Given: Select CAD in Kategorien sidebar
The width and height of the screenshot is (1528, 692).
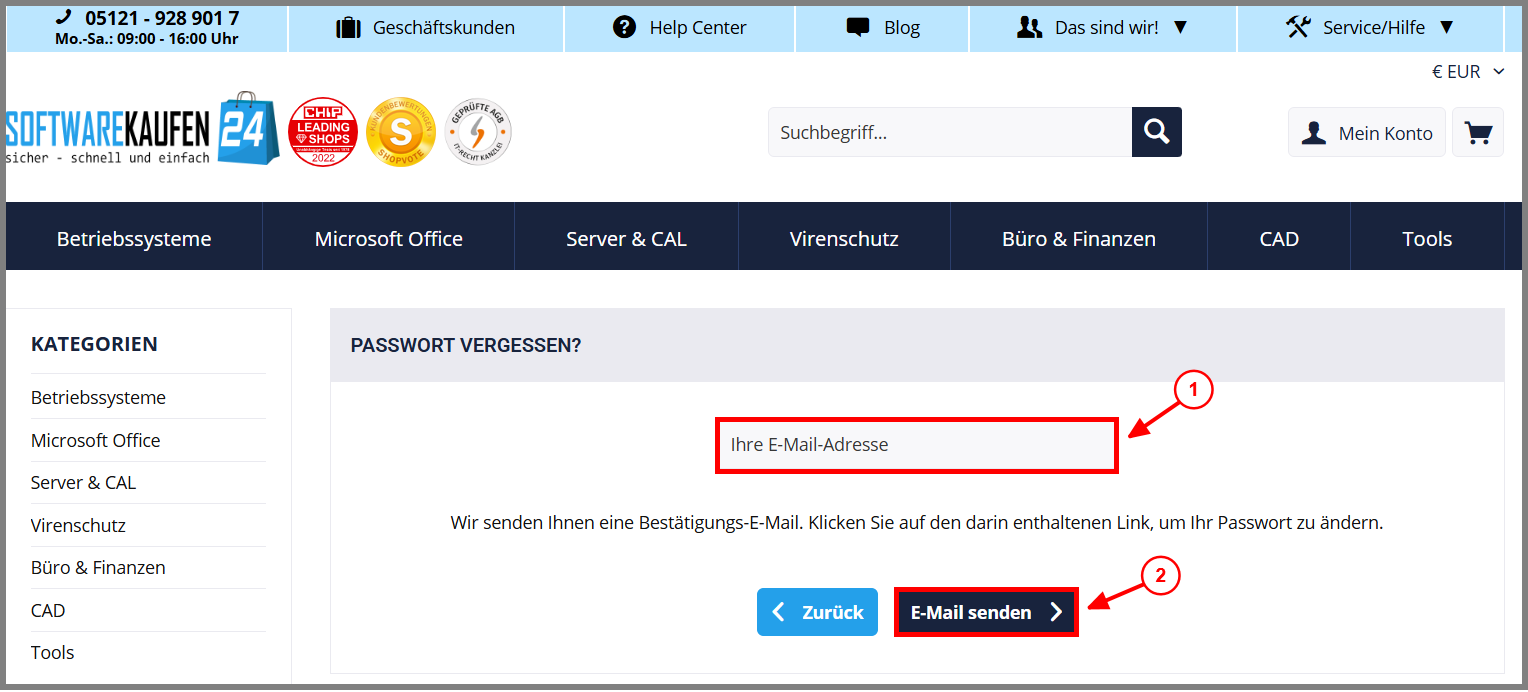Looking at the screenshot, I should [x=48, y=611].
